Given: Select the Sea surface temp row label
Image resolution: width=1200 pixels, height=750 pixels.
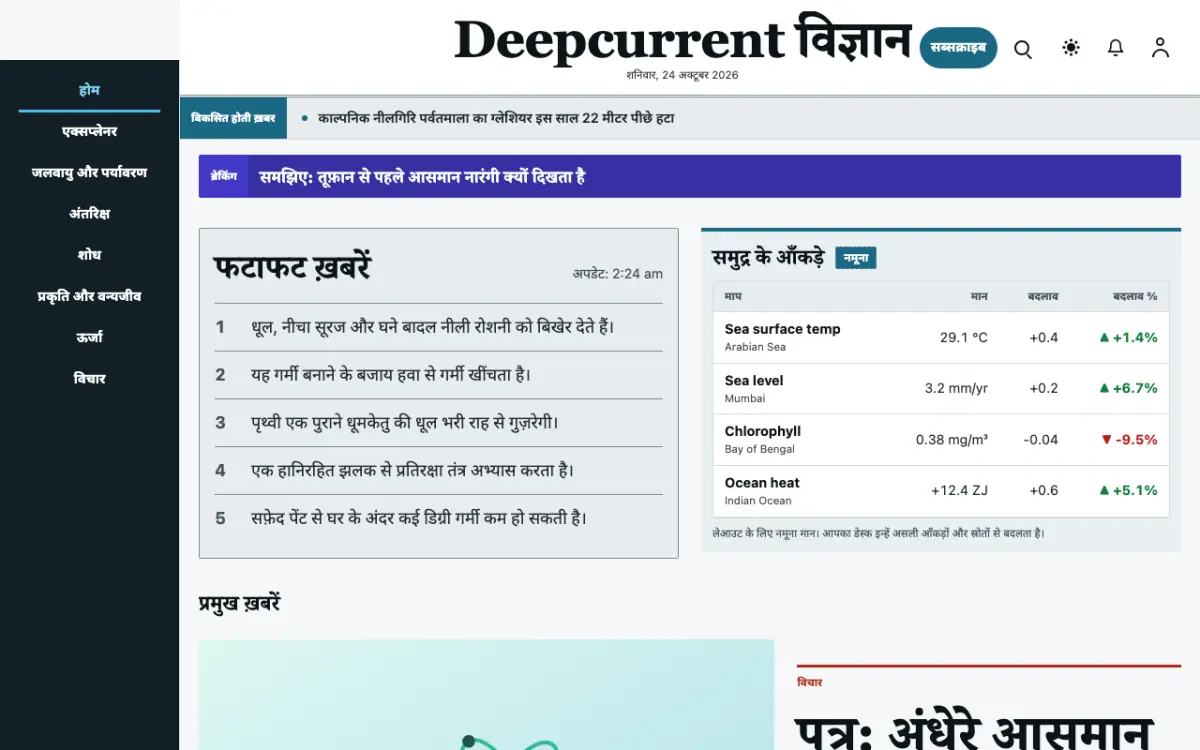Looking at the screenshot, I should click(782, 329).
